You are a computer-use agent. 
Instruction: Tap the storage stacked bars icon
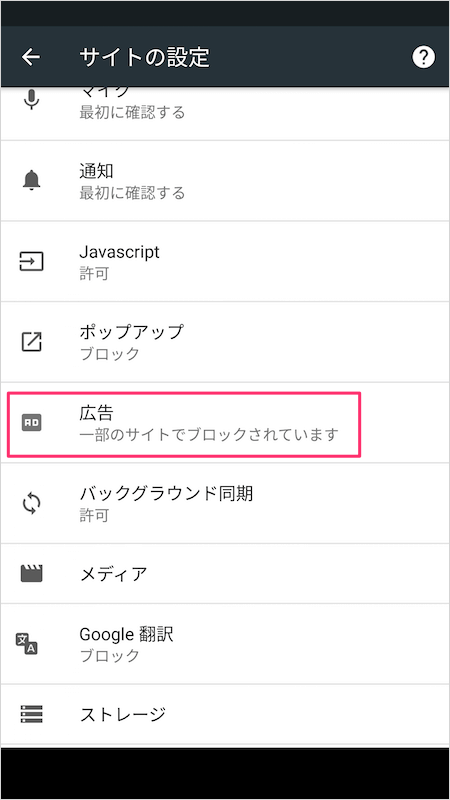[32, 714]
